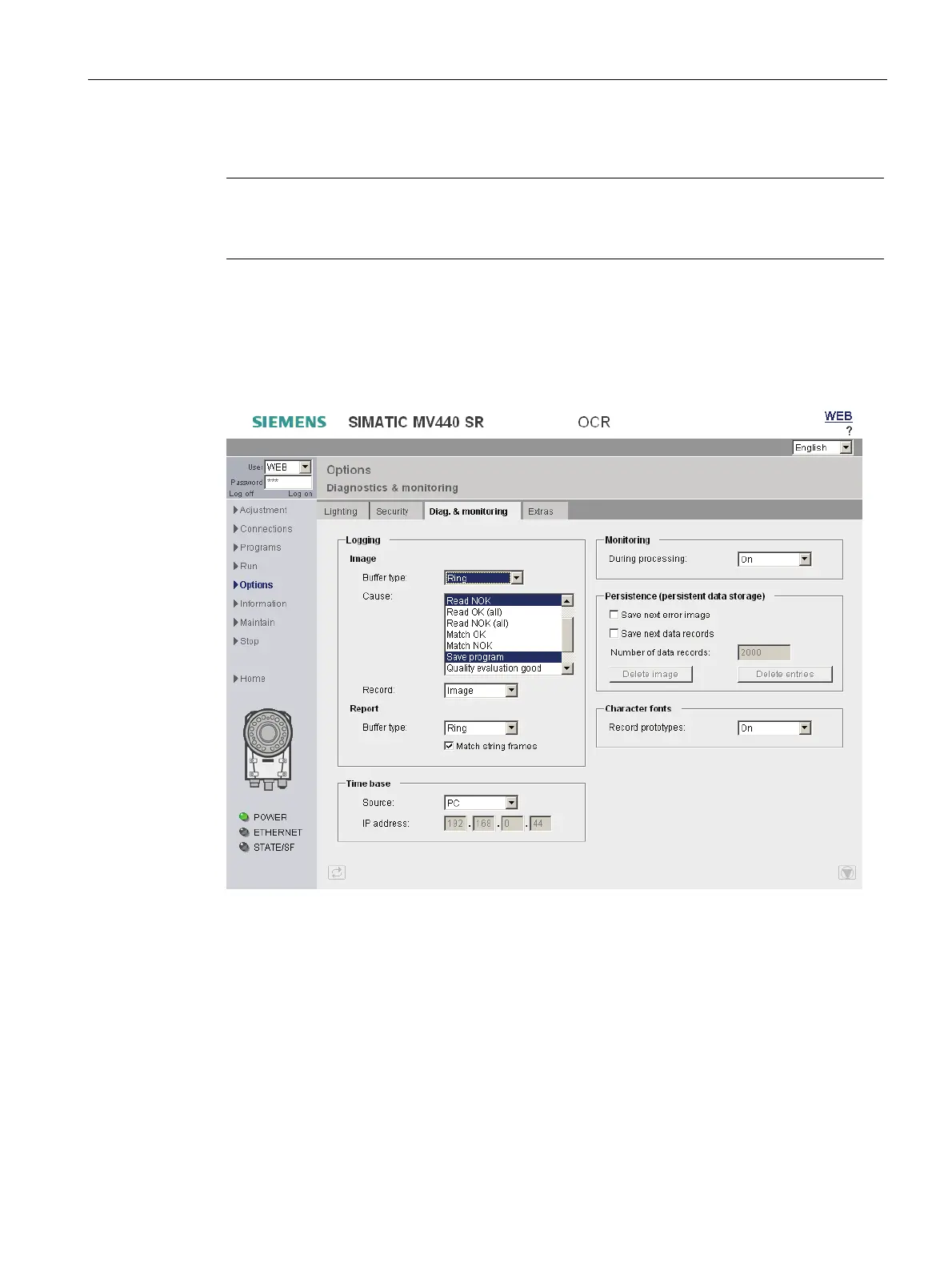Open help with the question mark
Viewport: 952px width, 1271px height.
point(849,431)
